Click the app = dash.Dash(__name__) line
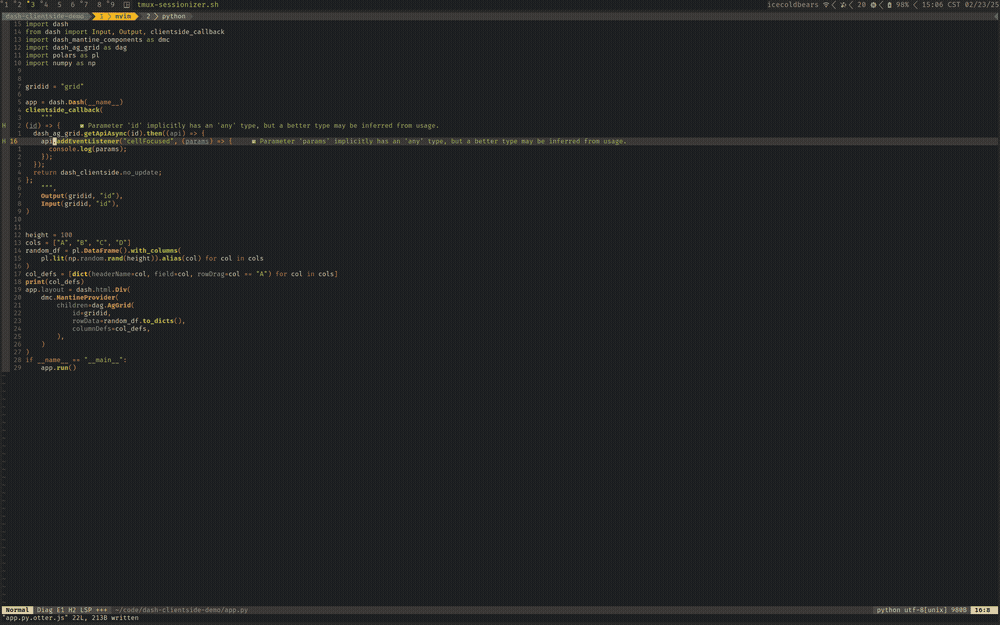Image resolution: width=1000 pixels, height=625 pixels. pos(74,102)
